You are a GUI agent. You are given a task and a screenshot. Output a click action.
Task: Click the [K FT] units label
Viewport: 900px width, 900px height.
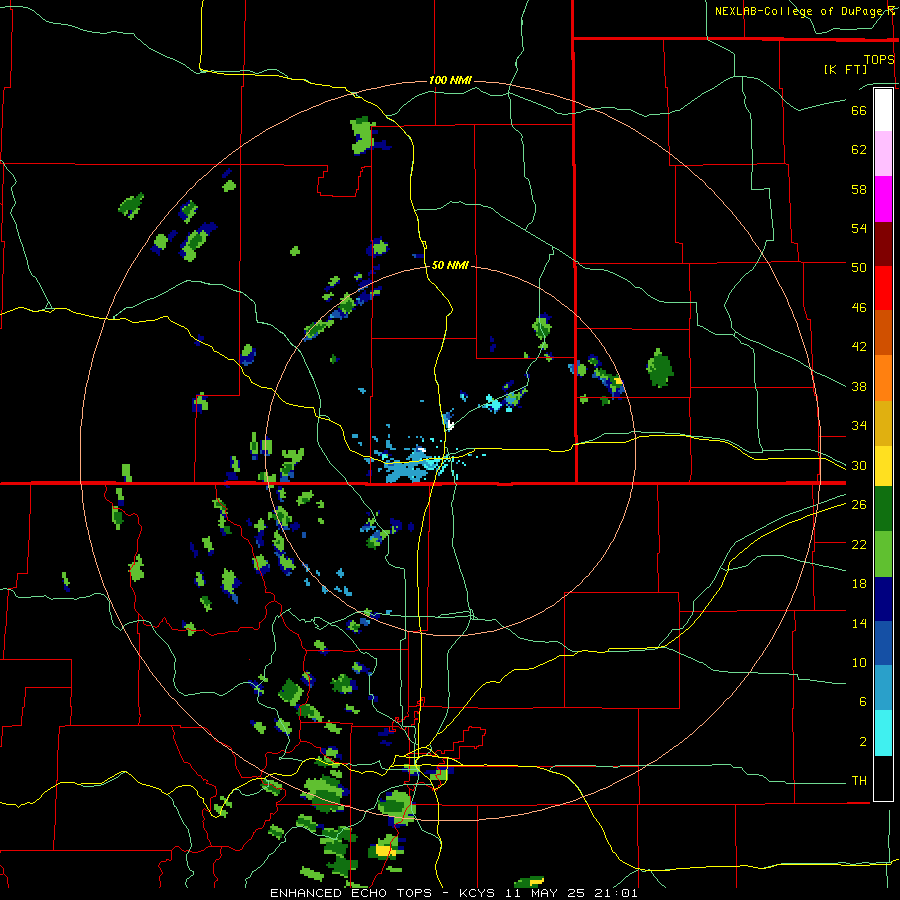(845, 69)
